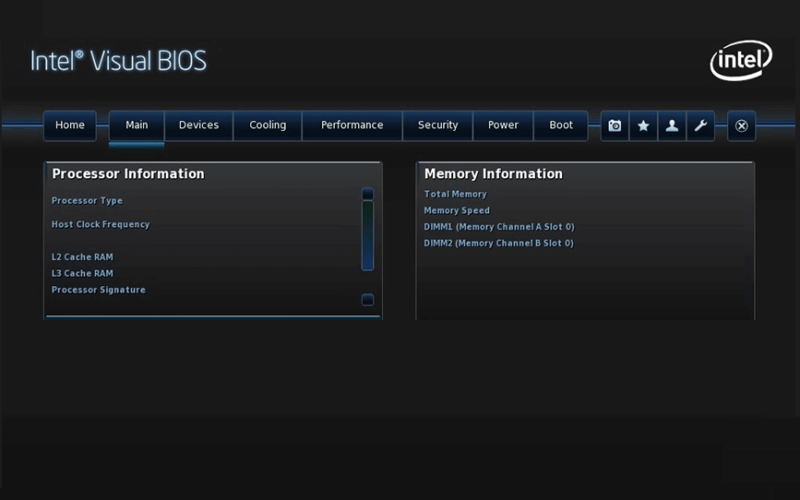
Task: Click the Processor Information scrollbar thumb
Action: coord(367,235)
